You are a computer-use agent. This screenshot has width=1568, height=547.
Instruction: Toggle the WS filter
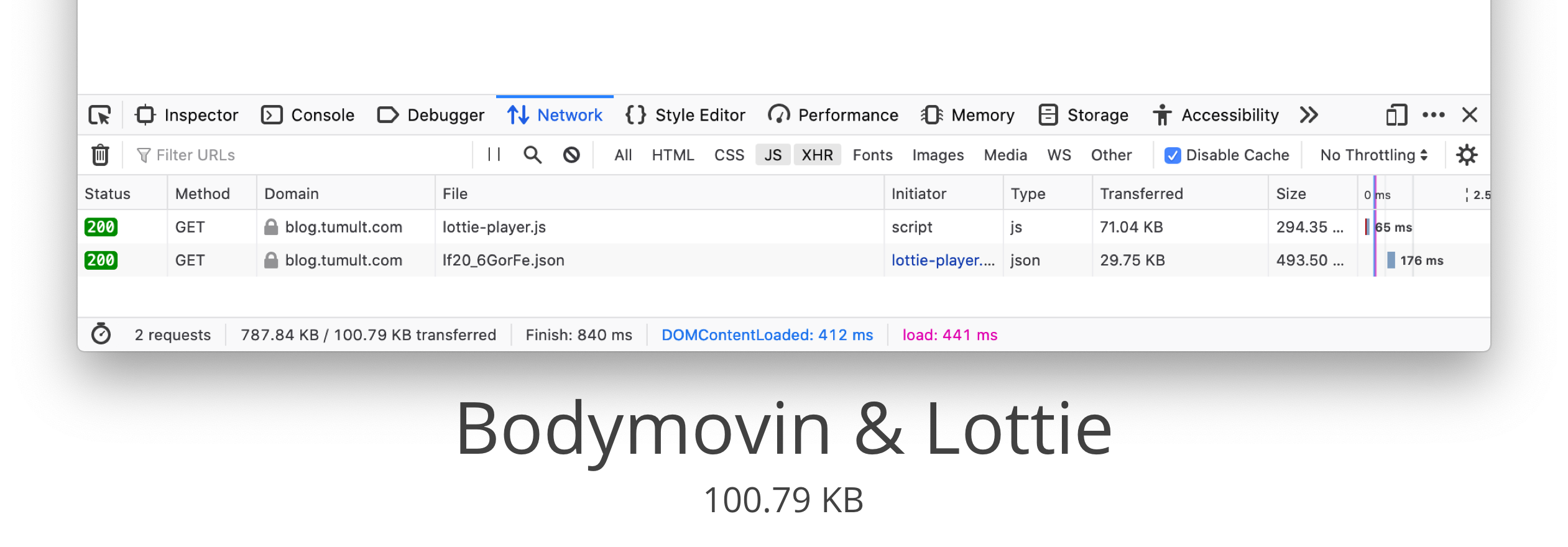click(1059, 155)
